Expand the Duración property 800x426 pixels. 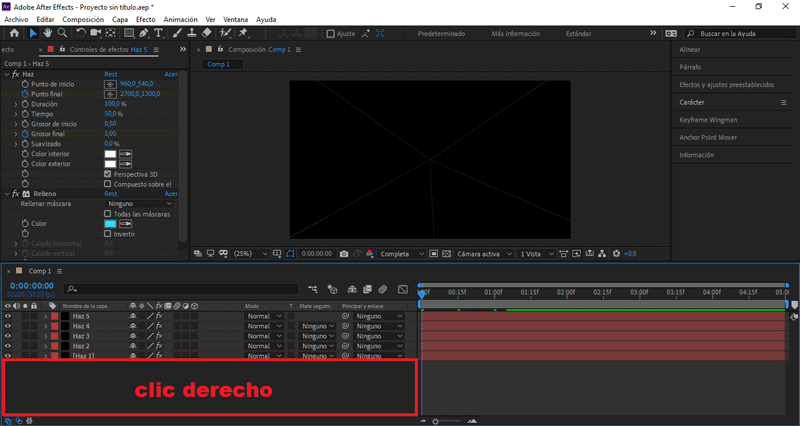[16, 103]
